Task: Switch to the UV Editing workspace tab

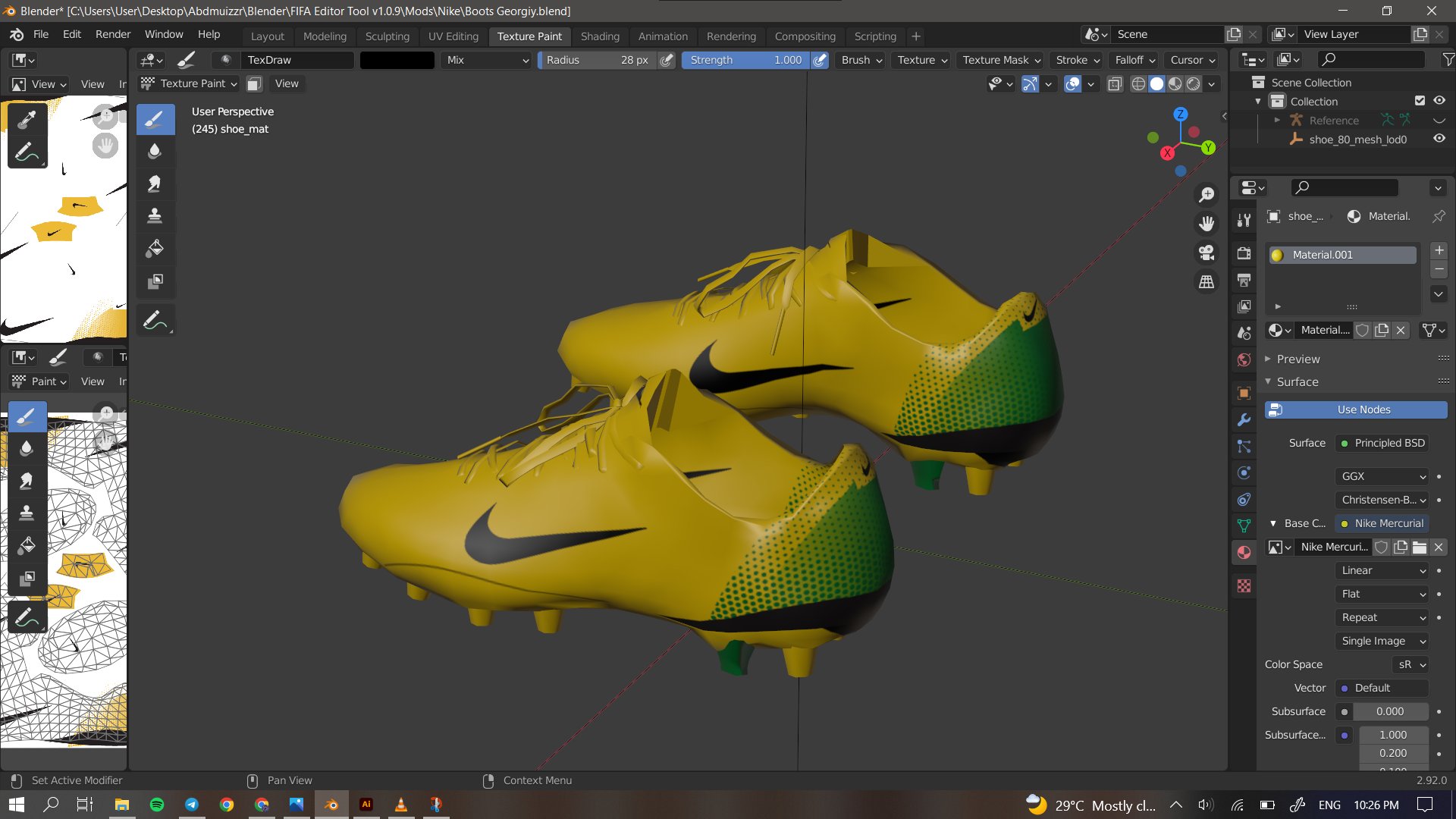Action: 453,36
